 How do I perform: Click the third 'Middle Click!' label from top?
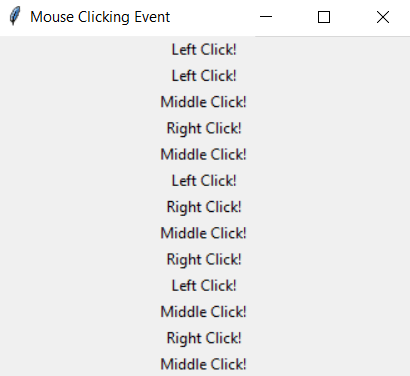[x=203, y=233]
